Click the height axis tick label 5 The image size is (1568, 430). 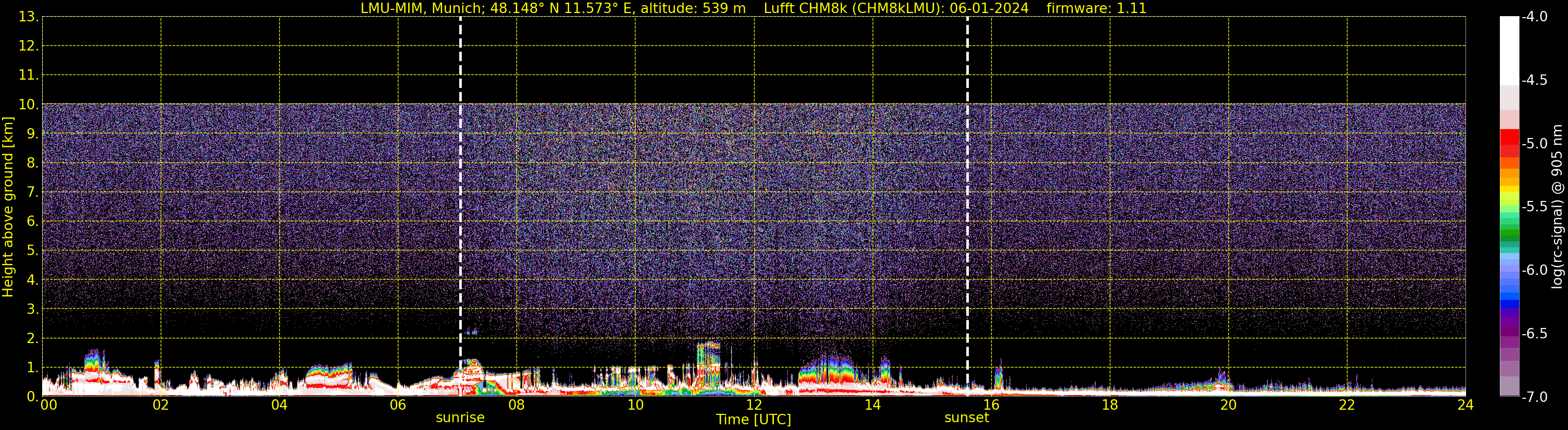[x=32, y=251]
